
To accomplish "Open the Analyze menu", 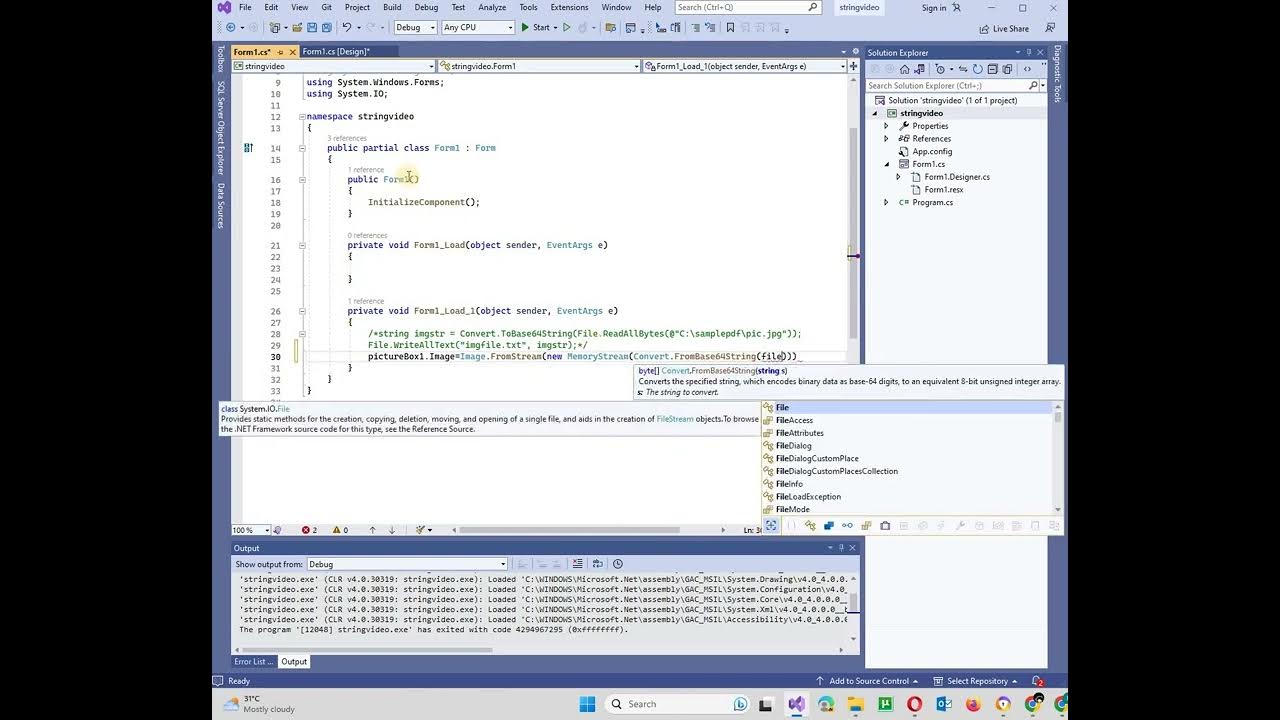I will pyautogui.click(x=492, y=7).
